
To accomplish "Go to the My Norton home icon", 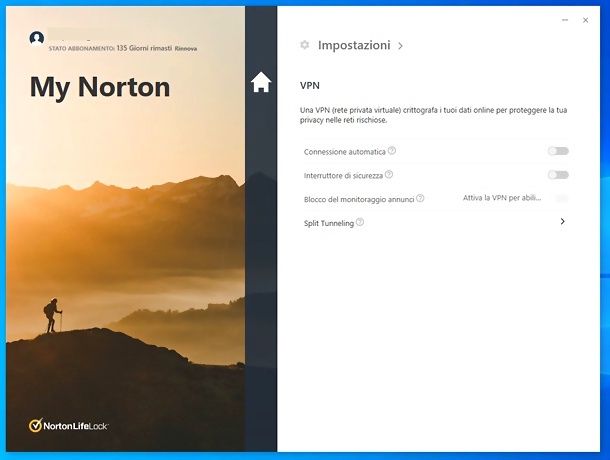I will coord(261,82).
